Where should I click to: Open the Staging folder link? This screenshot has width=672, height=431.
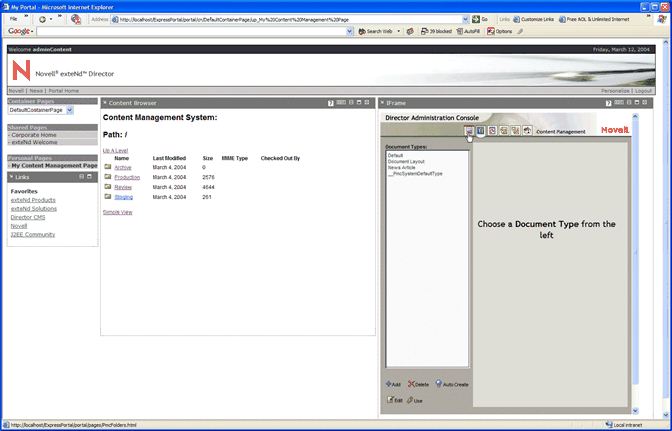click(123, 197)
